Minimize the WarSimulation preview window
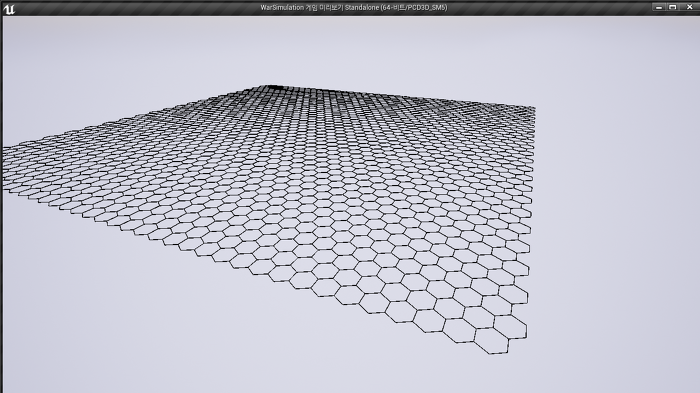The image size is (700, 393). click(659, 7)
